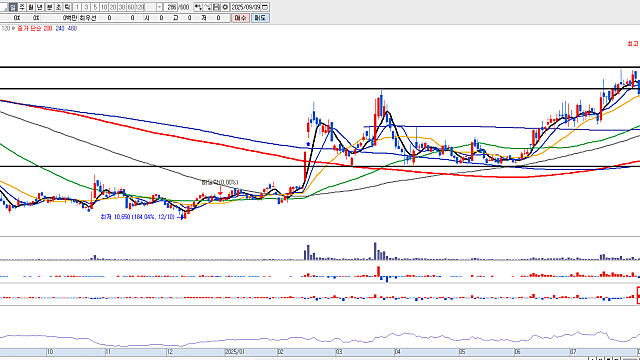
Task: Click the tallest volume bar in March
Action: 375,251
